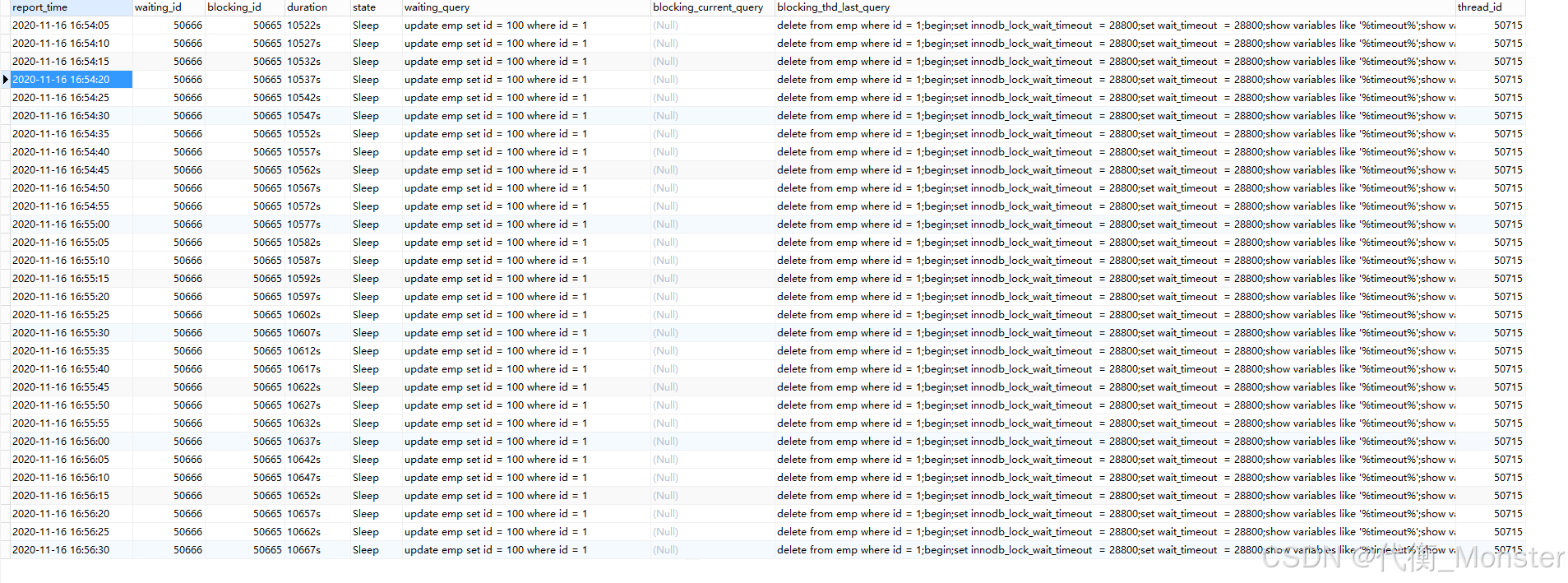Select duration cell 10587s
Screen dimensions: 1568x583
point(317,261)
